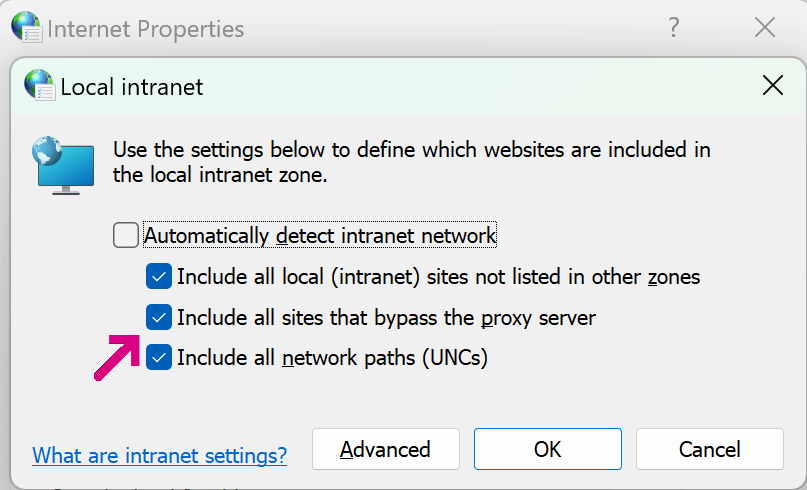Close the Local intranet dialog
Viewport: 807px width, 490px height.
coord(772,86)
